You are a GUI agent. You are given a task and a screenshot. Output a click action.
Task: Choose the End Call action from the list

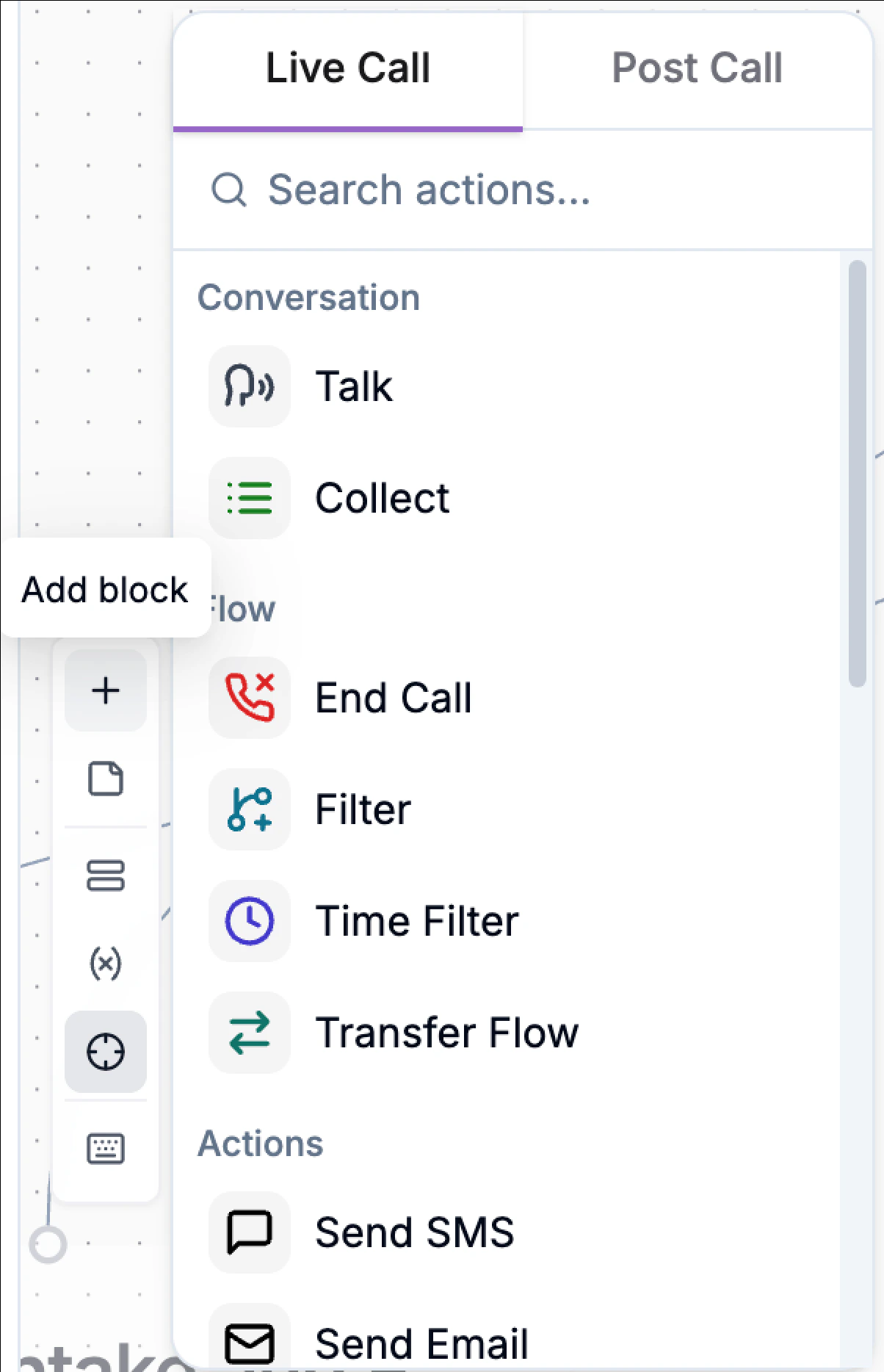coord(394,698)
